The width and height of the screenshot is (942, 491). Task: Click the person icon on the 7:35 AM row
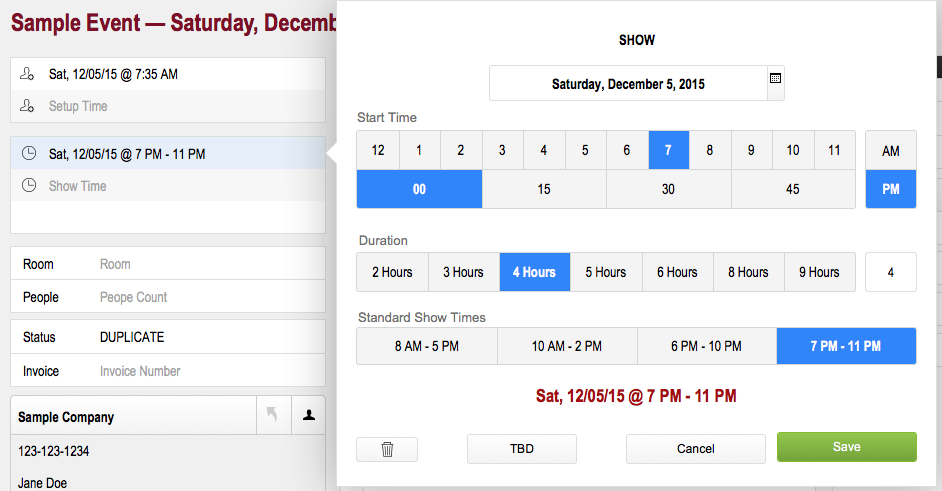pos(27,74)
